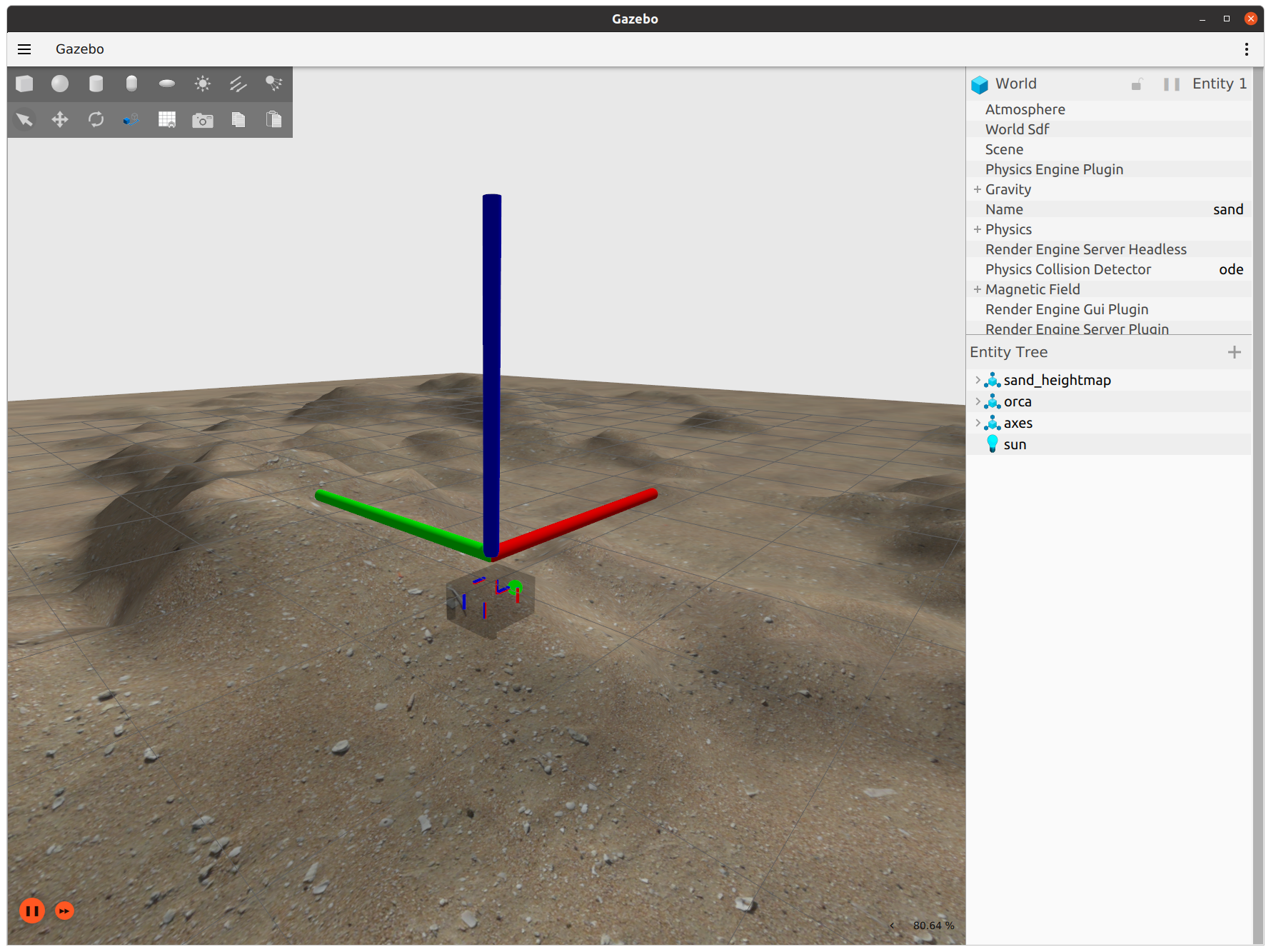1271x952 pixels.
Task: Open the three-dot plugins menu
Action: tap(1246, 49)
